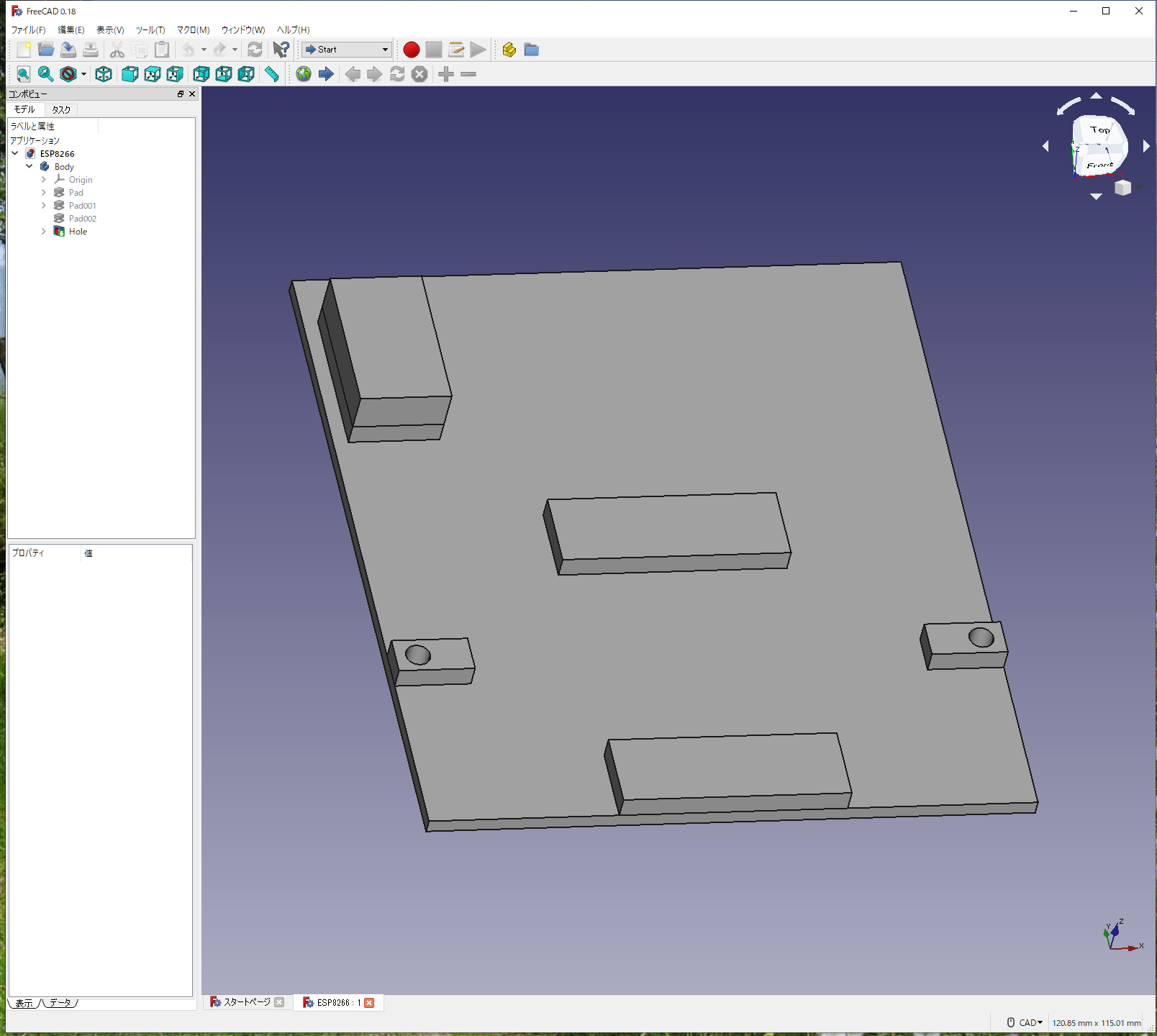Undock the コンボビュー panel with float button
The height and width of the screenshot is (1036, 1157).
[x=181, y=94]
